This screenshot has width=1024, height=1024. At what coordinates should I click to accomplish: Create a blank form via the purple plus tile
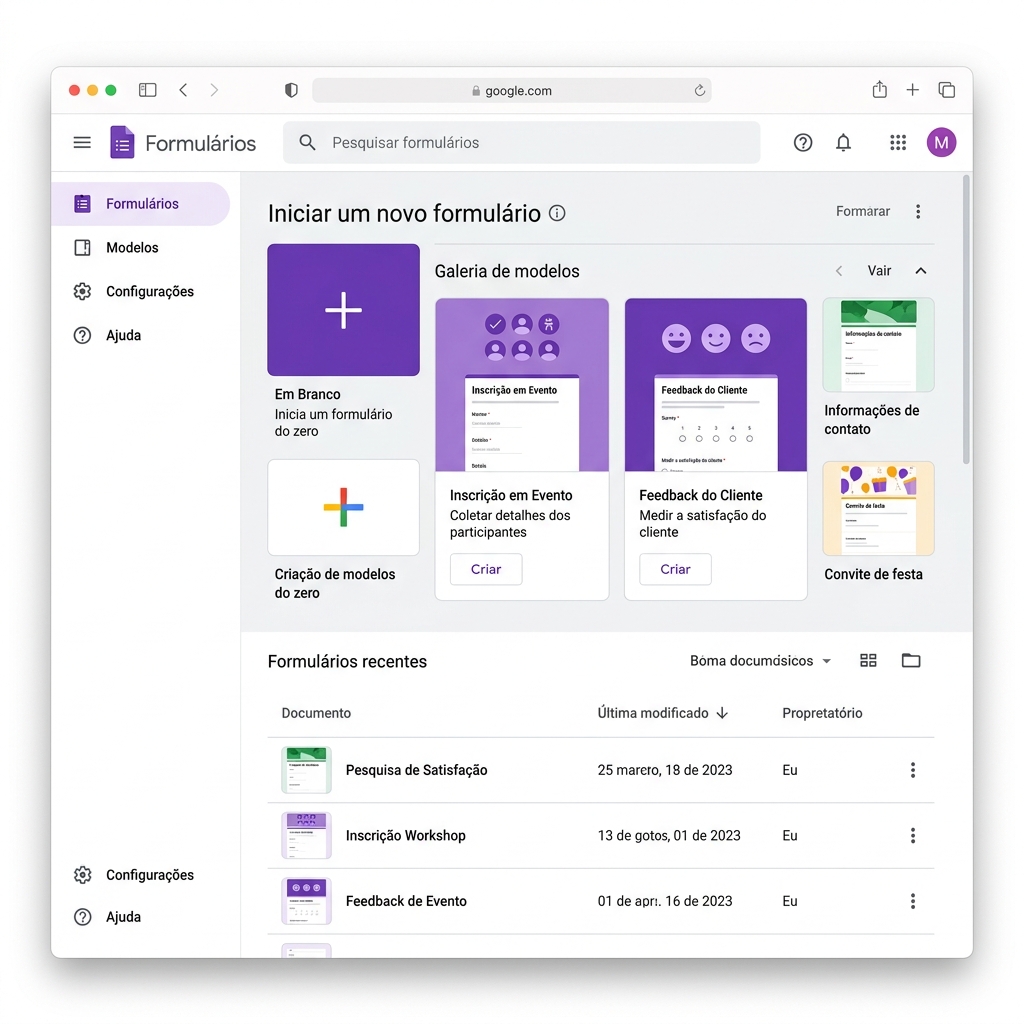(x=344, y=310)
